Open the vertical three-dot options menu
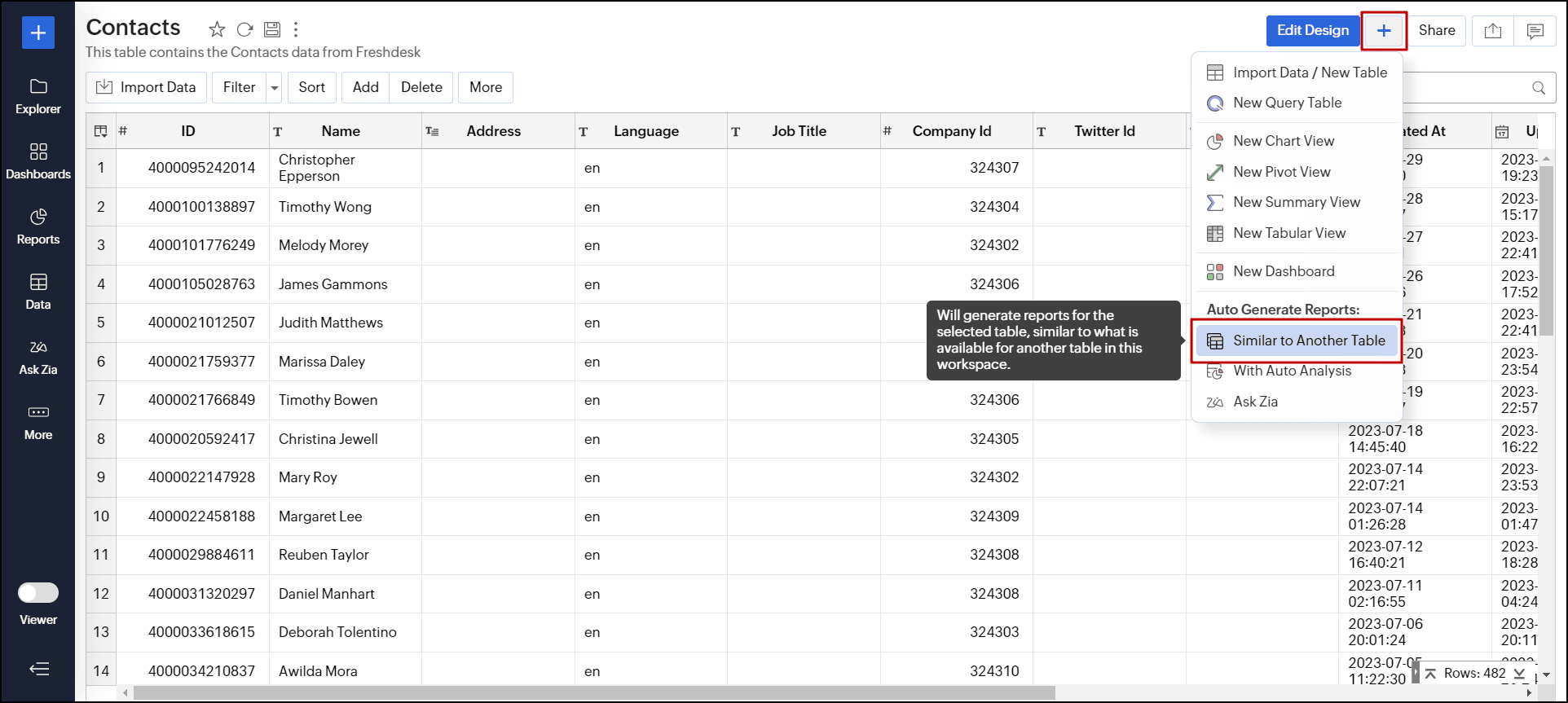 296,30
